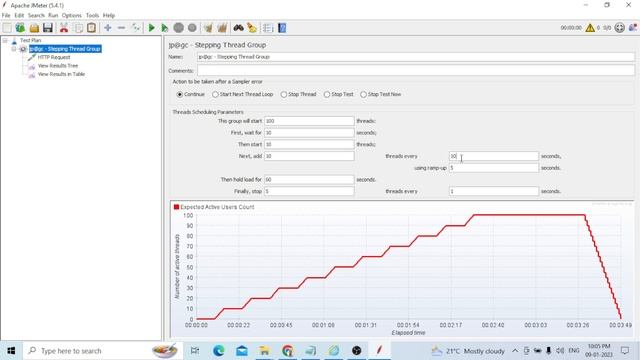Click the Comments input field
Screen dimensions: 640x360
click(416, 71)
